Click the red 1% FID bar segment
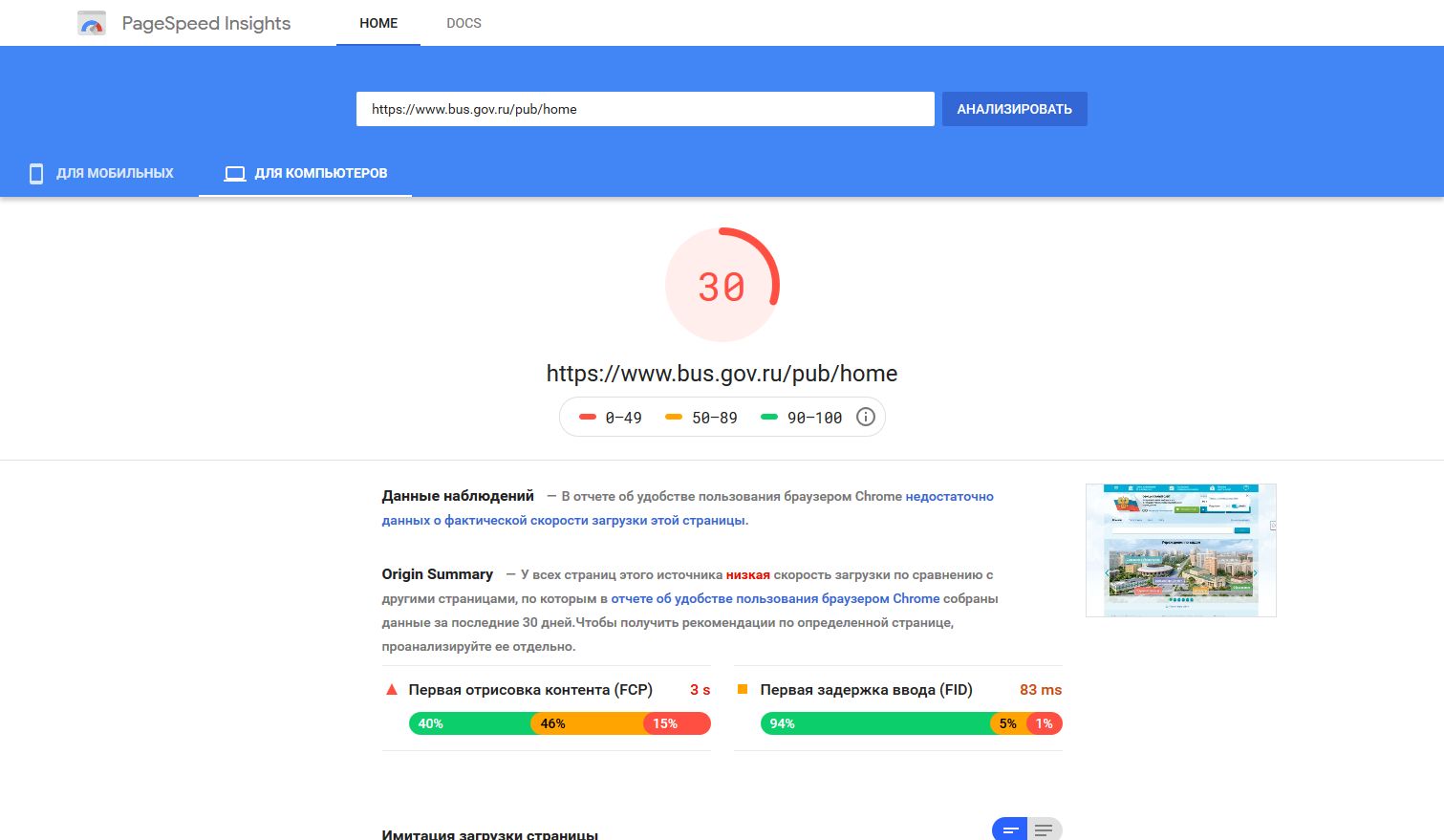 tap(1045, 723)
